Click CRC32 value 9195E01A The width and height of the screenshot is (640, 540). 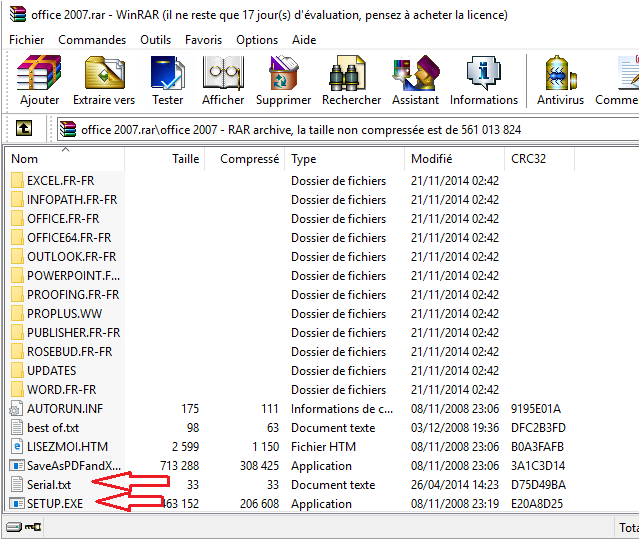tap(536, 409)
